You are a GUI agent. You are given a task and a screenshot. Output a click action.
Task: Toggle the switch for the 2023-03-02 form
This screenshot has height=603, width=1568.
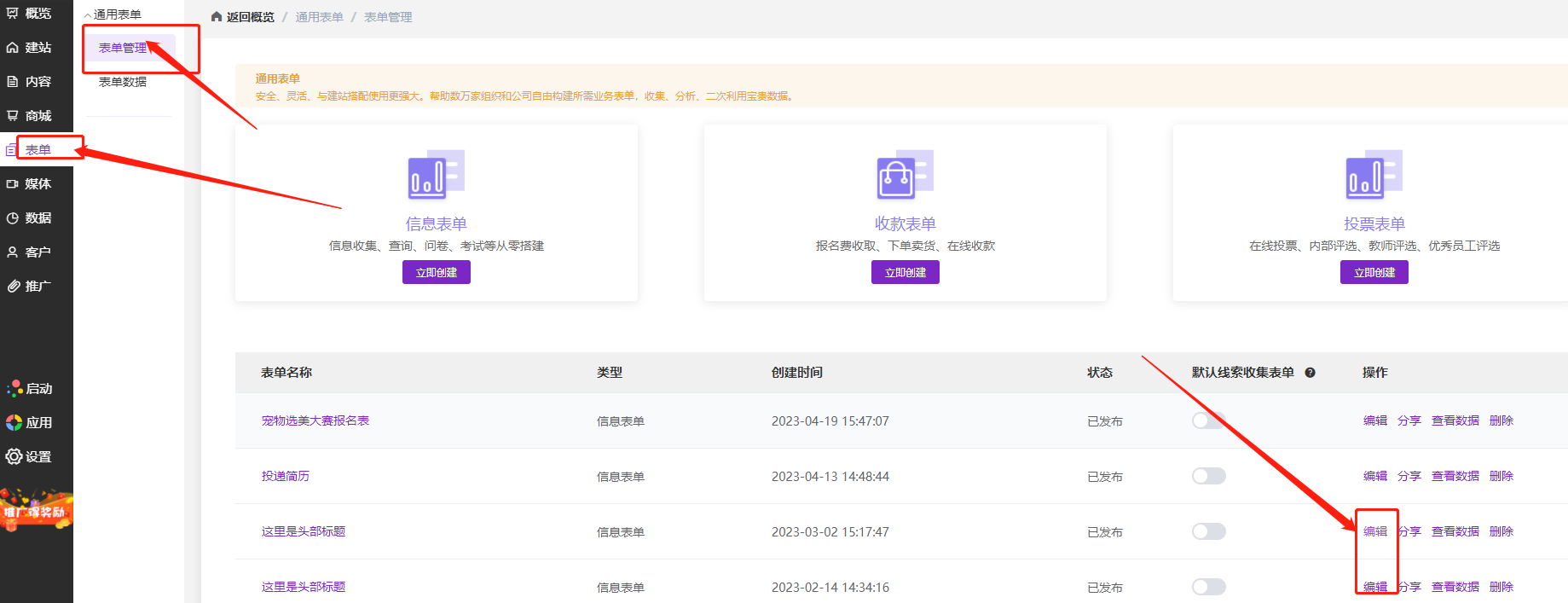1208,531
